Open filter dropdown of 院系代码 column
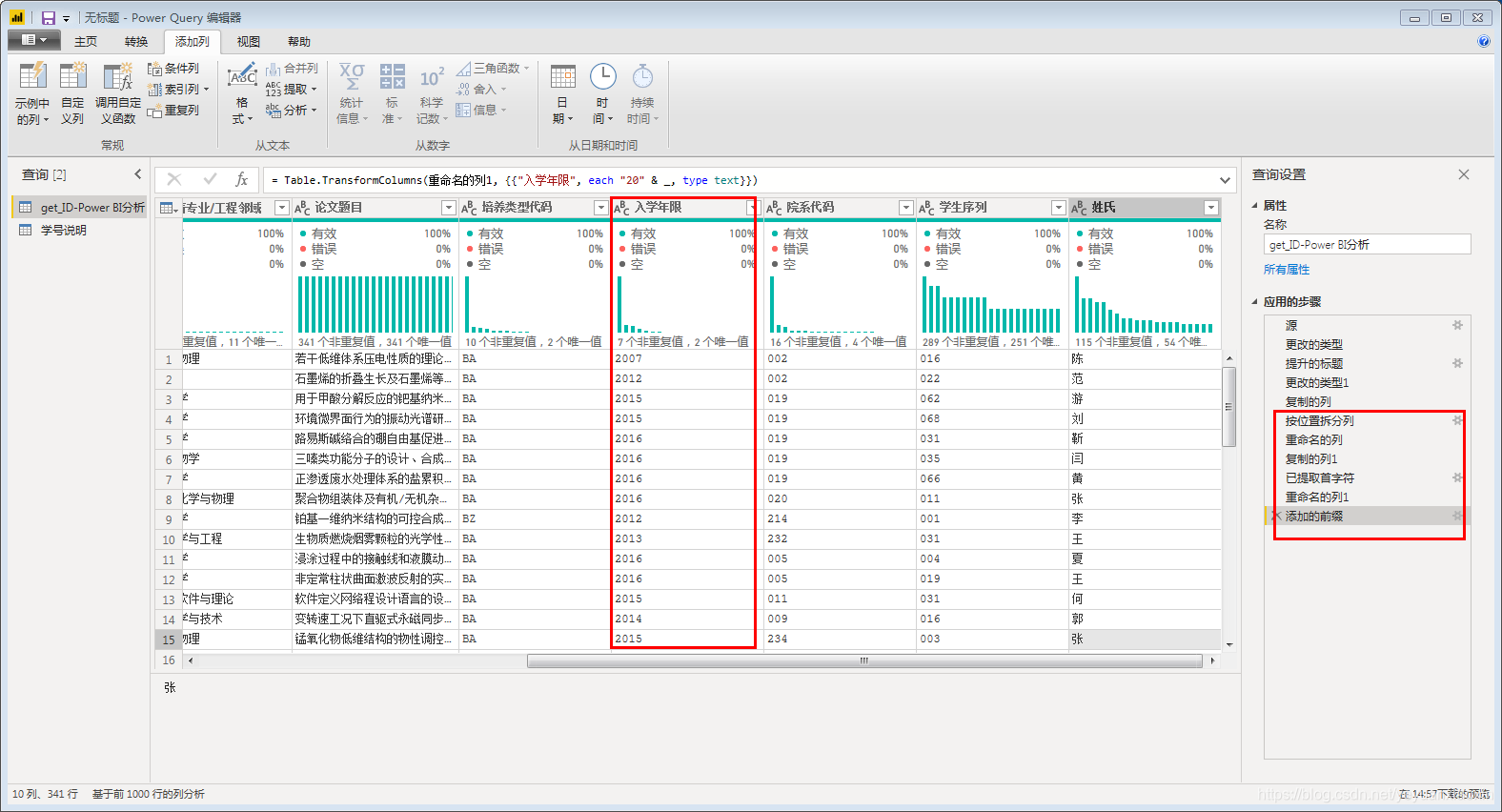1502x812 pixels. point(905,208)
